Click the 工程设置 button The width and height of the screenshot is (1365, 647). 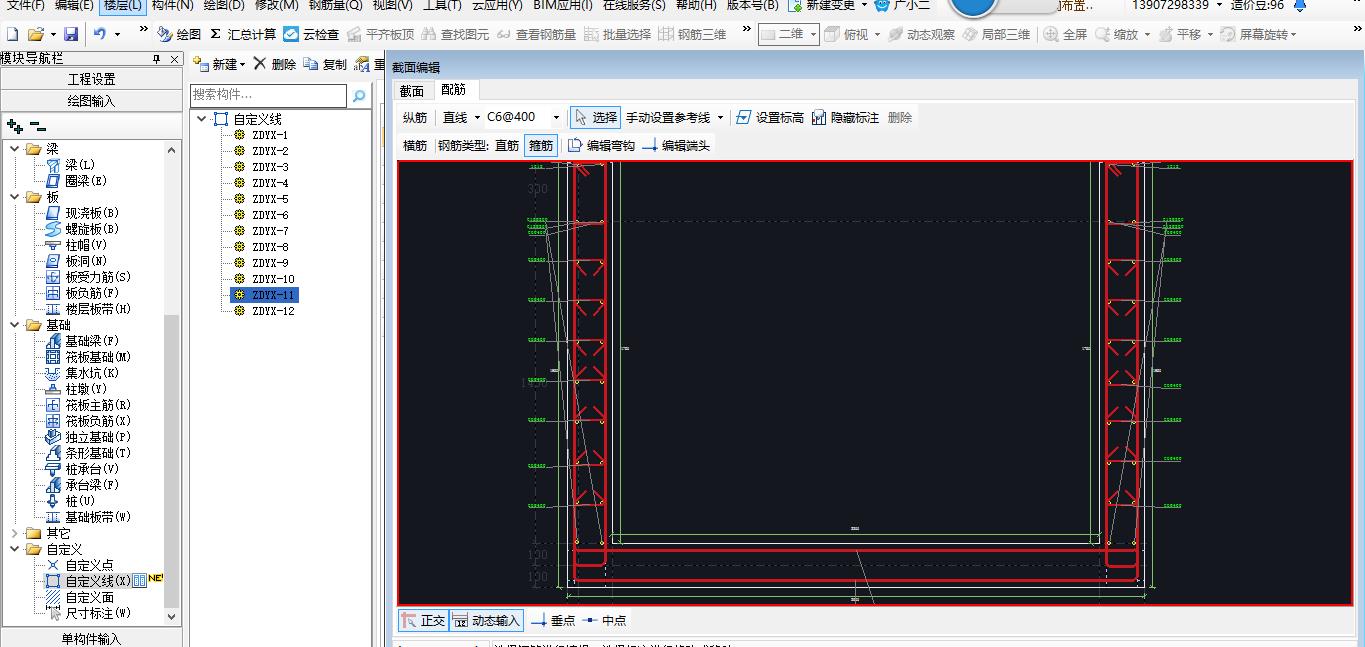click(x=91, y=79)
